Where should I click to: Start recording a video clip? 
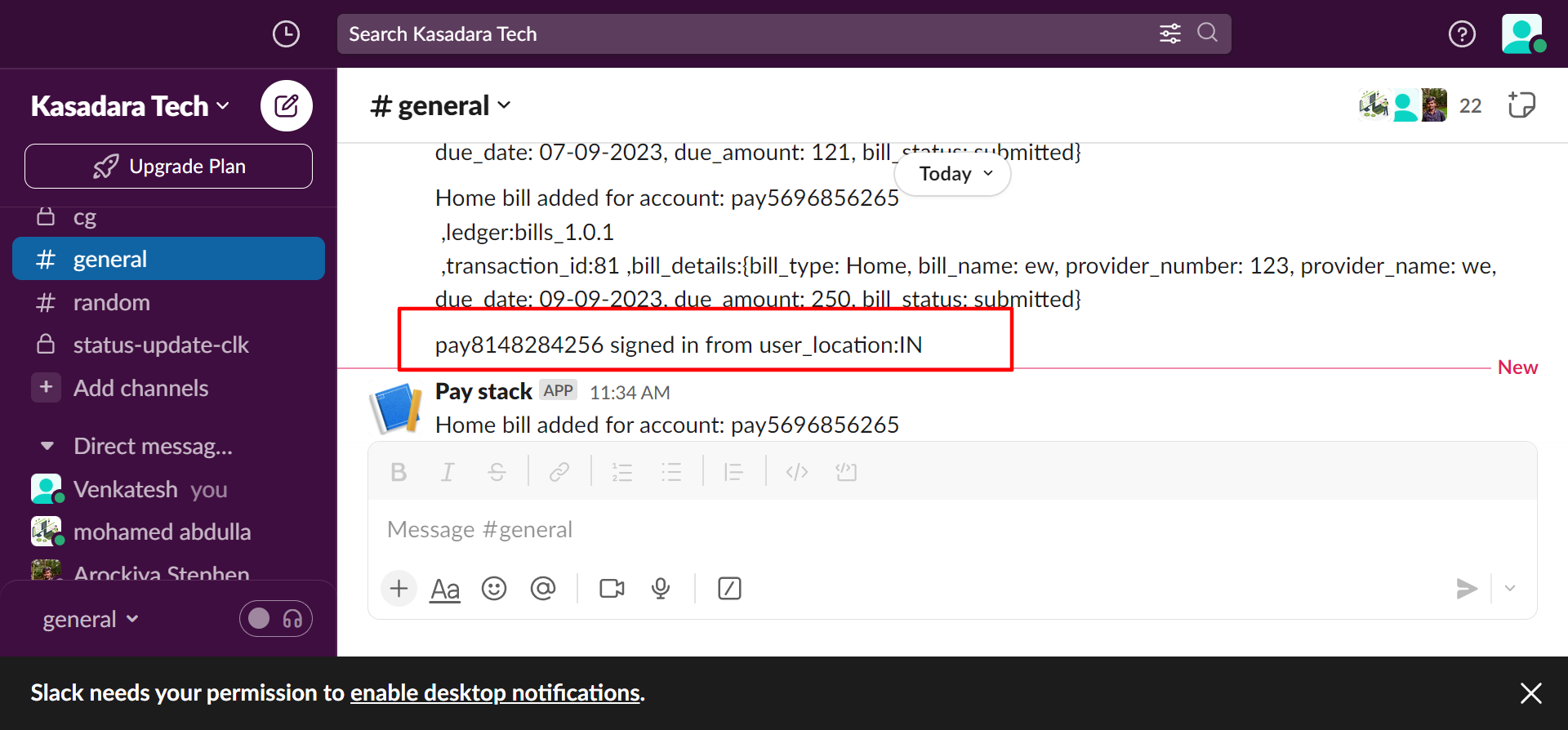pos(612,589)
